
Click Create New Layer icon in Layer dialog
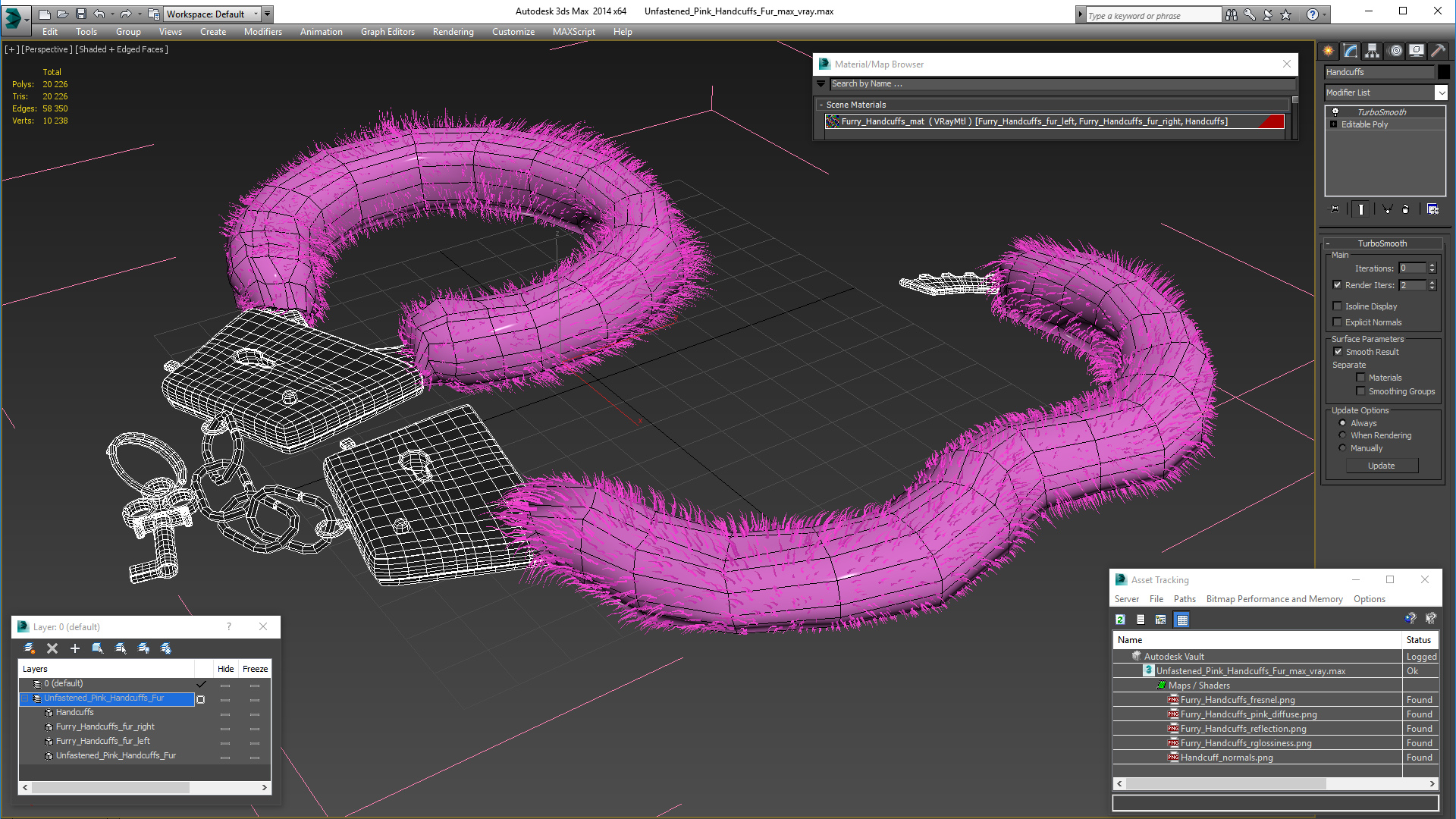[30, 648]
